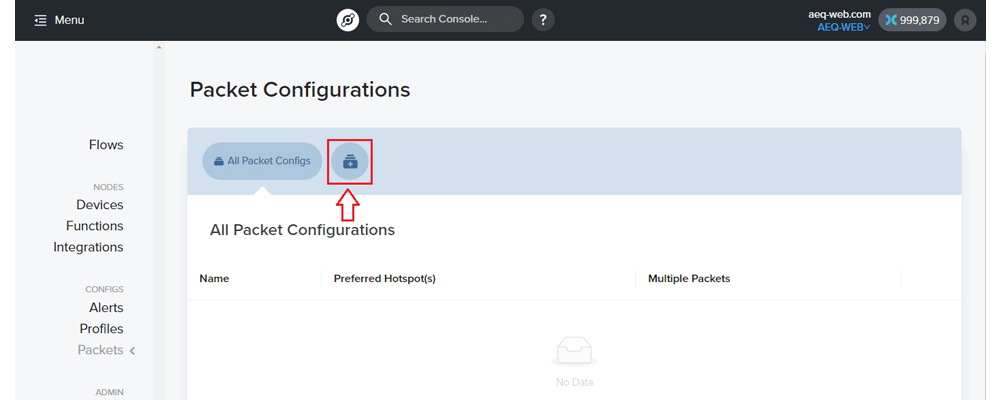Image resolution: width=1000 pixels, height=400 pixels.
Task: Open the user profile avatar icon
Action: point(965,20)
